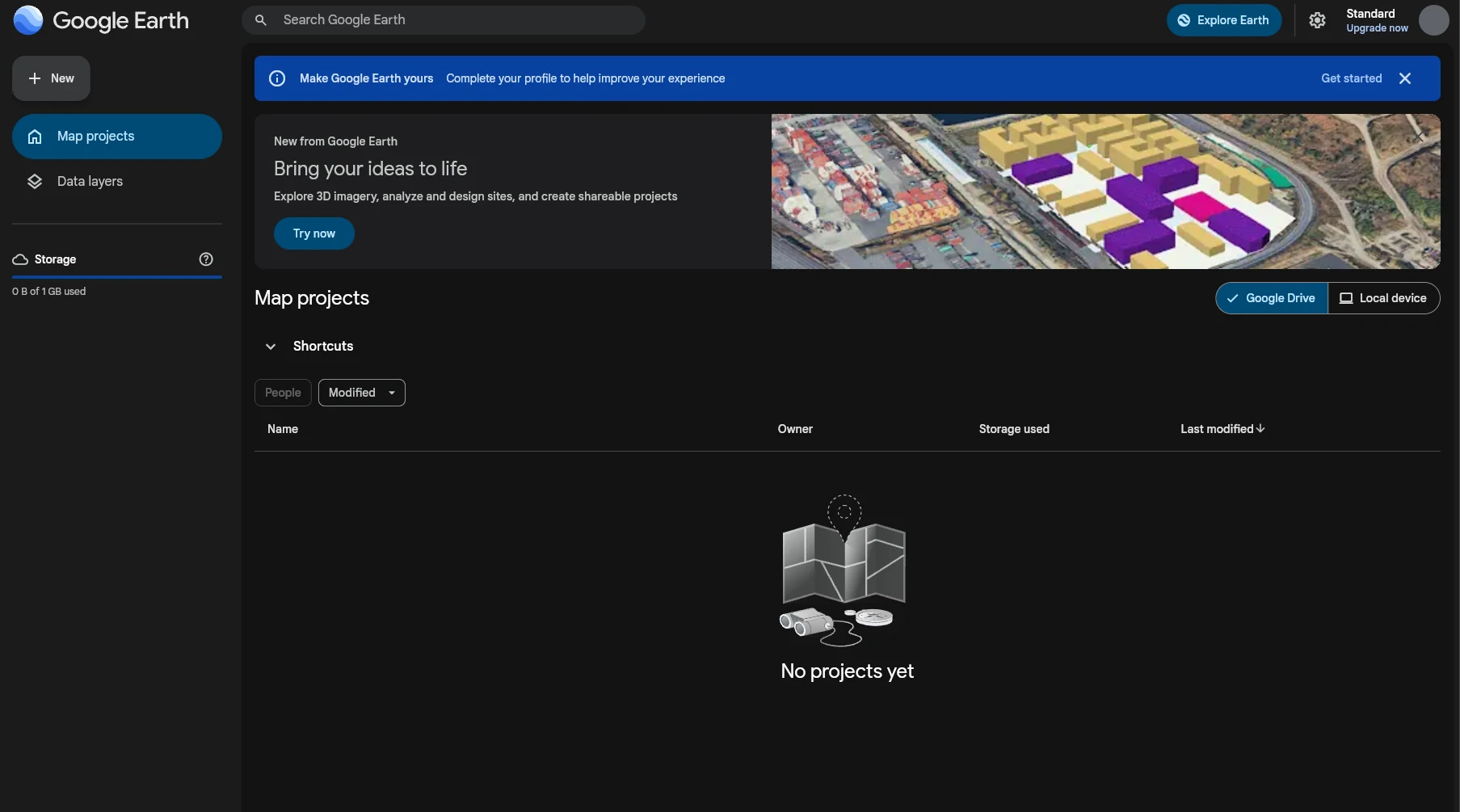Image resolution: width=1460 pixels, height=812 pixels.
Task: Click the Data layers stack icon
Action: click(x=35, y=182)
